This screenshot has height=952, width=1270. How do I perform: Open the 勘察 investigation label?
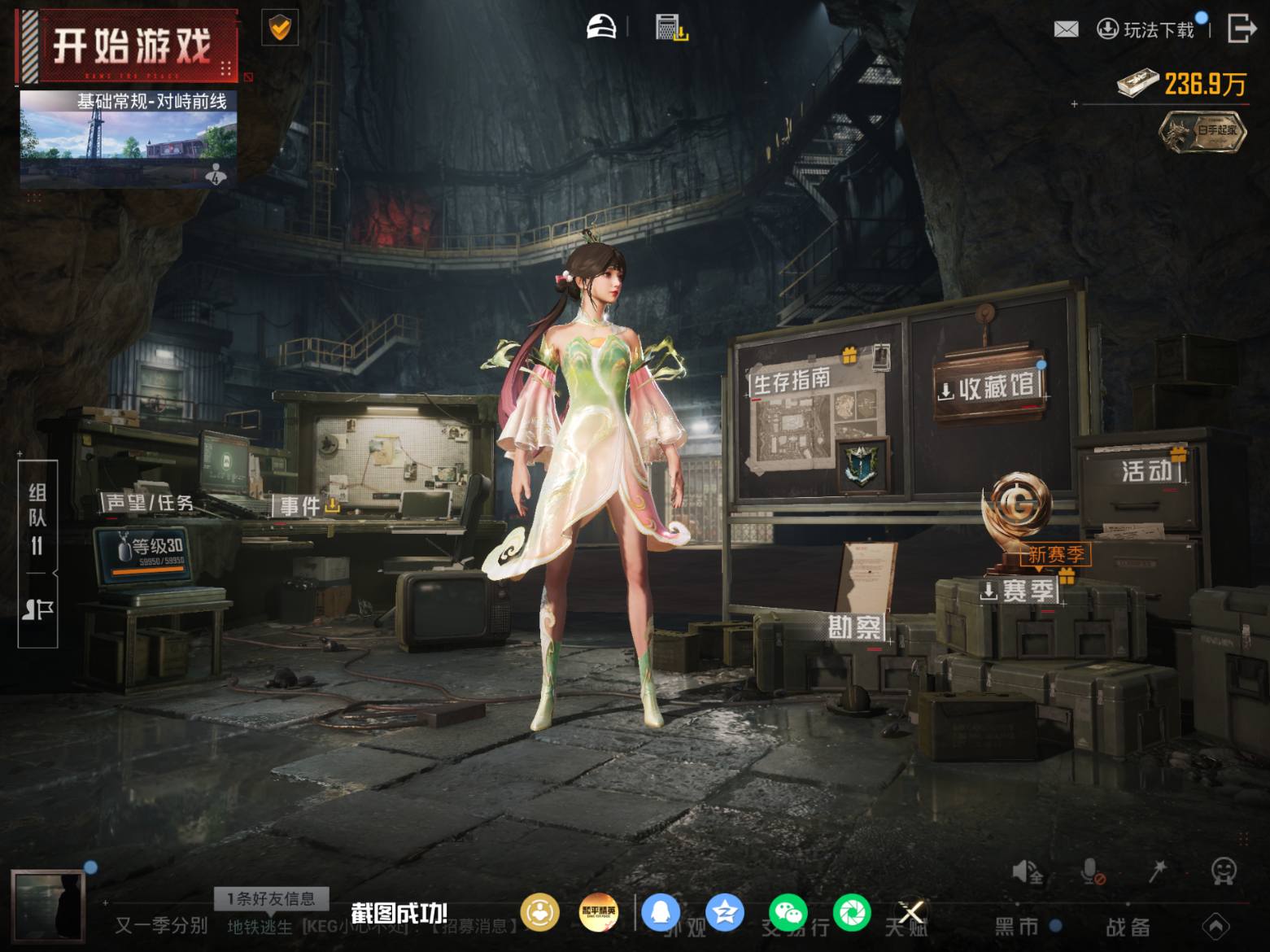tap(854, 627)
